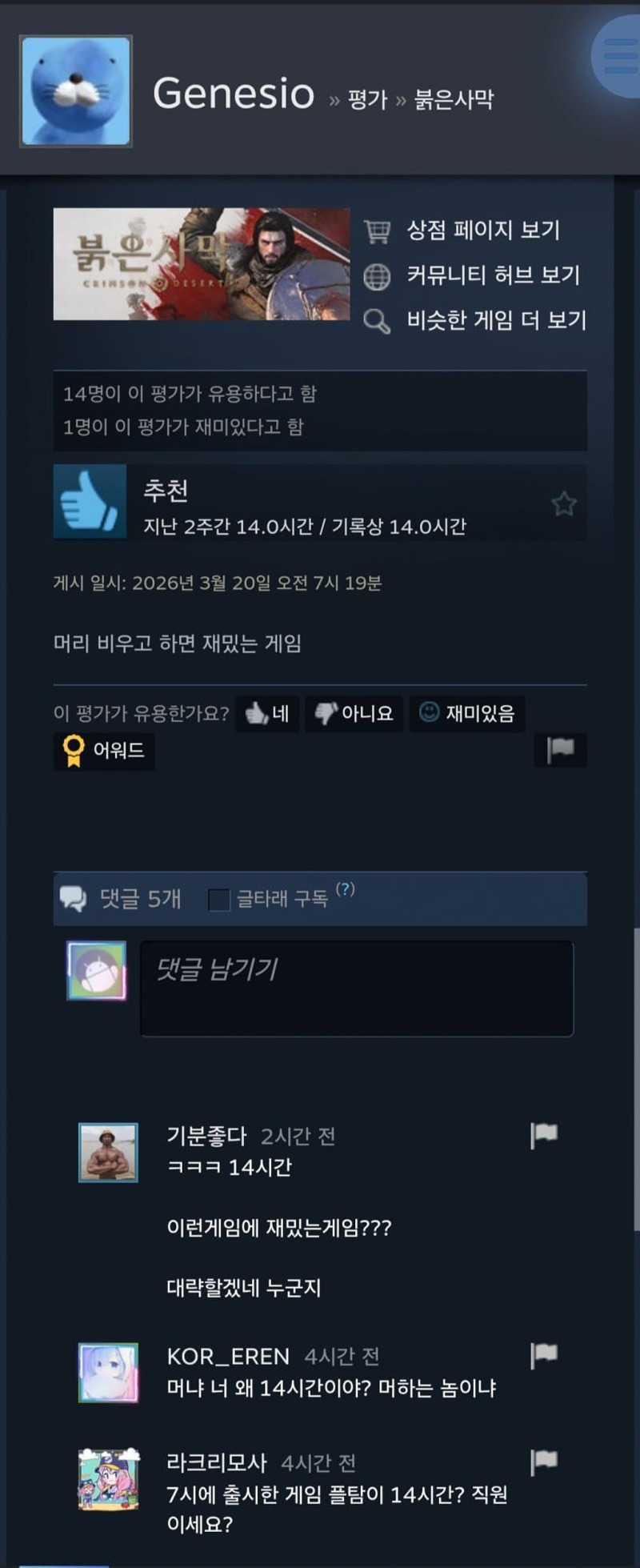Viewport: 640px width, 1568px height.
Task: Flag the comment by KOR_EREN
Action: click(x=544, y=1355)
